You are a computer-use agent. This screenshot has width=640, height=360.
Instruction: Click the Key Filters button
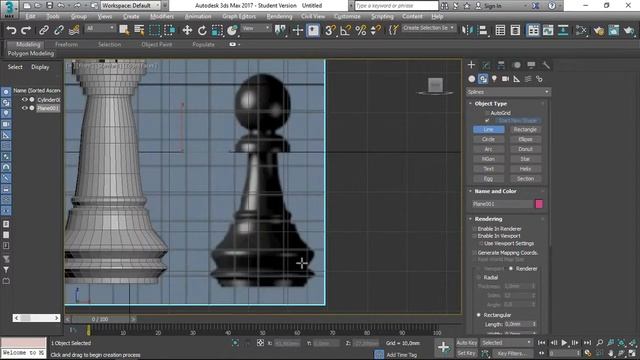[512, 353]
